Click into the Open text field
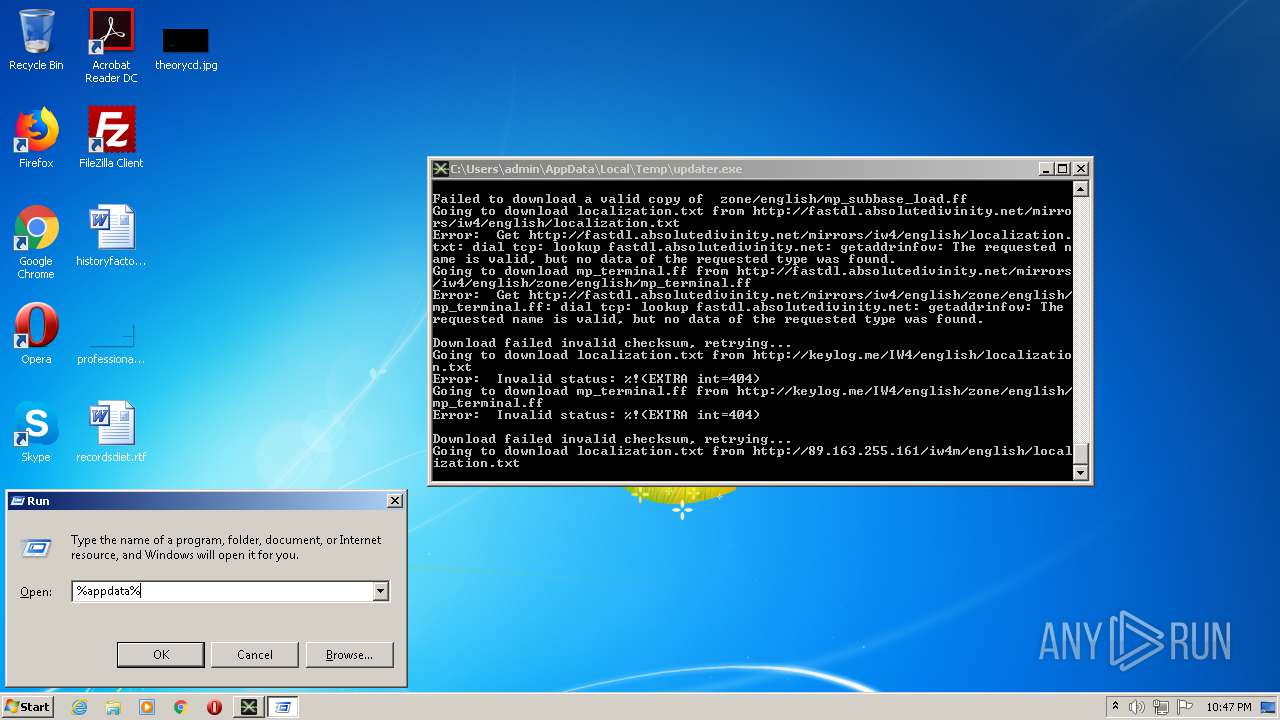1280x720 pixels. point(222,591)
